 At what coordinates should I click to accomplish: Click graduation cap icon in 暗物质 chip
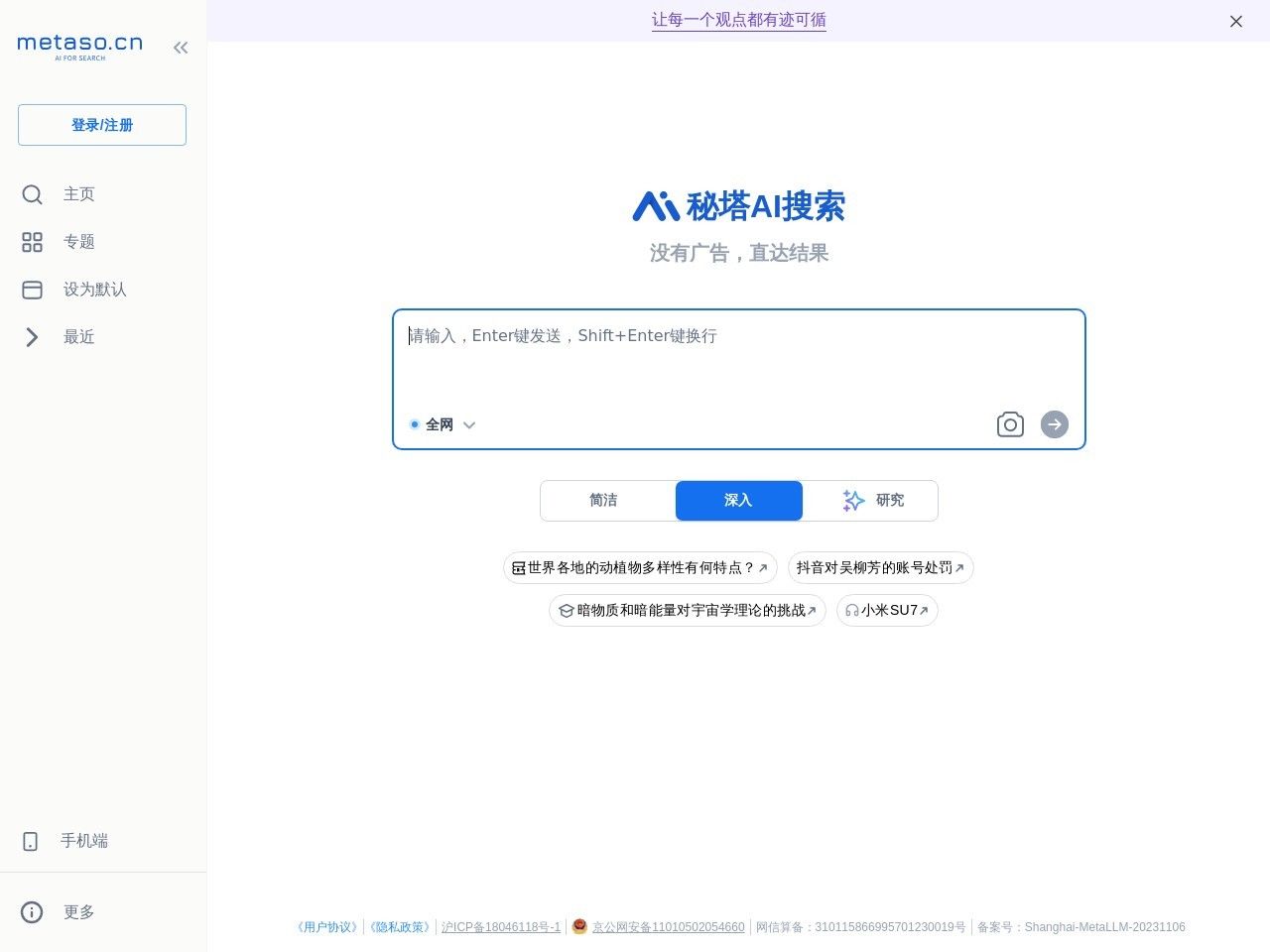[566, 611]
